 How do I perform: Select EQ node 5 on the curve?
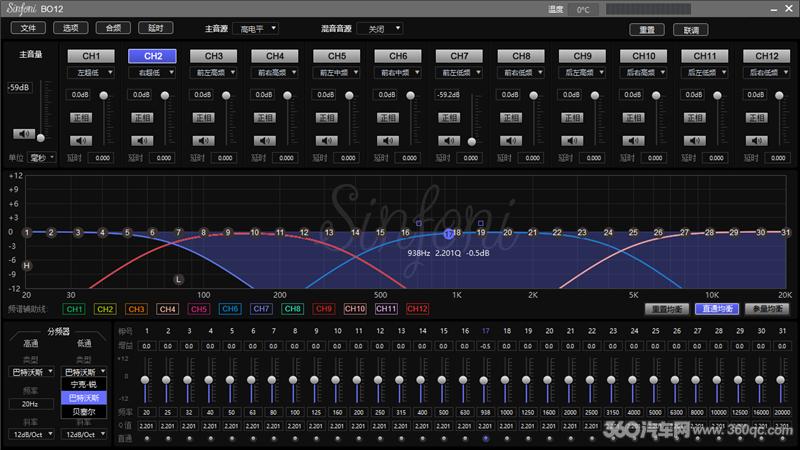(128, 233)
